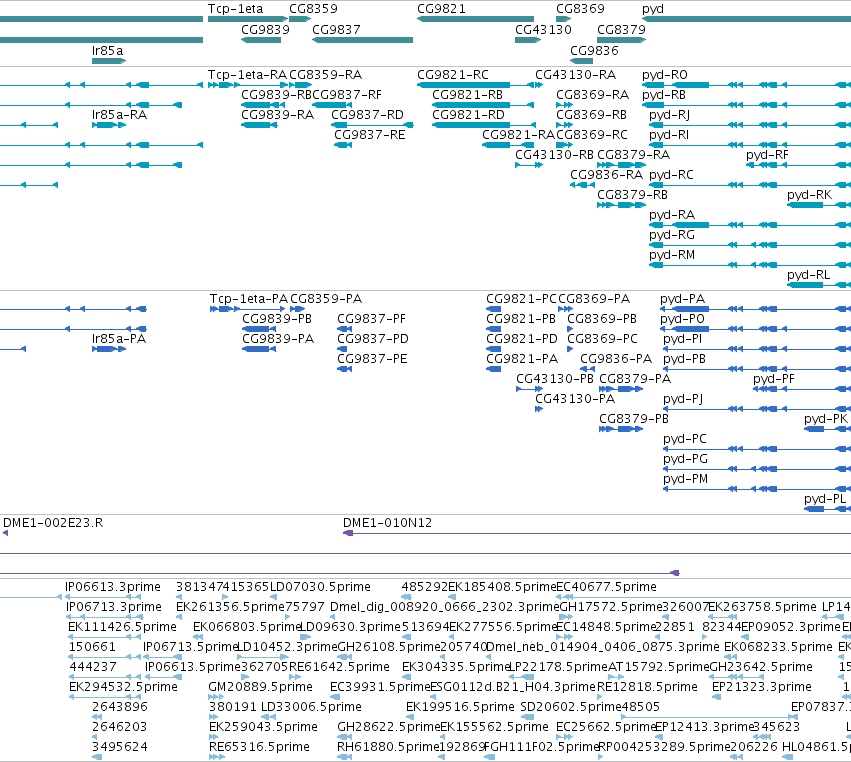Screen dimensions: 851x762
Task: Open the CG8379-PA protein label
Action: (x=635, y=379)
